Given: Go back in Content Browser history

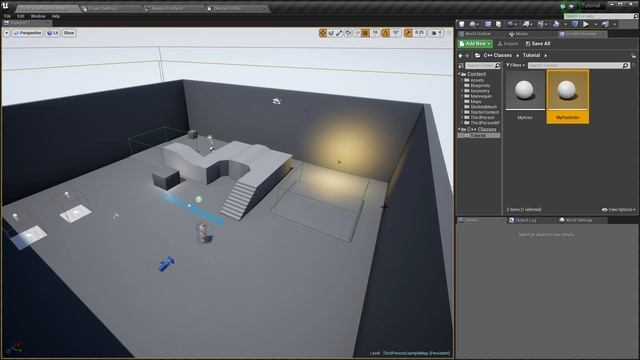Looking at the screenshot, I should click(x=461, y=56).
